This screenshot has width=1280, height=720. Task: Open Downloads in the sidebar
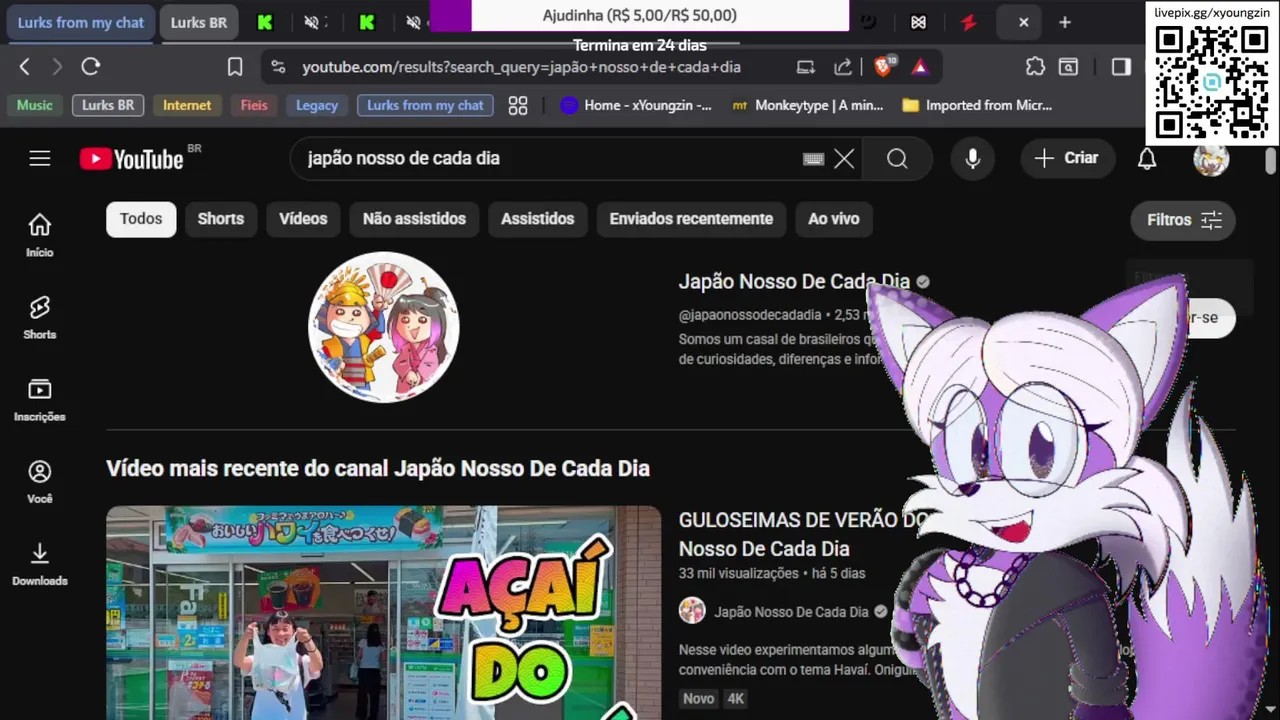(x=40, y=563)
